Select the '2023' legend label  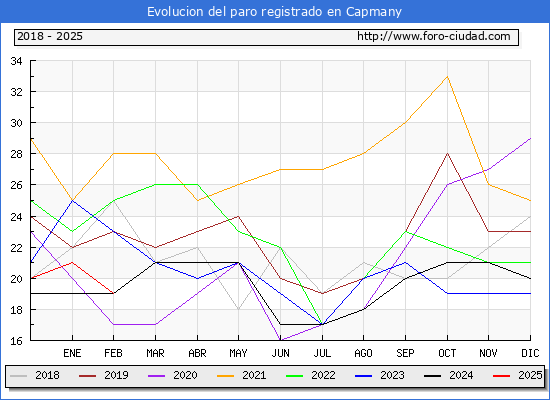[x=393, y=375]
